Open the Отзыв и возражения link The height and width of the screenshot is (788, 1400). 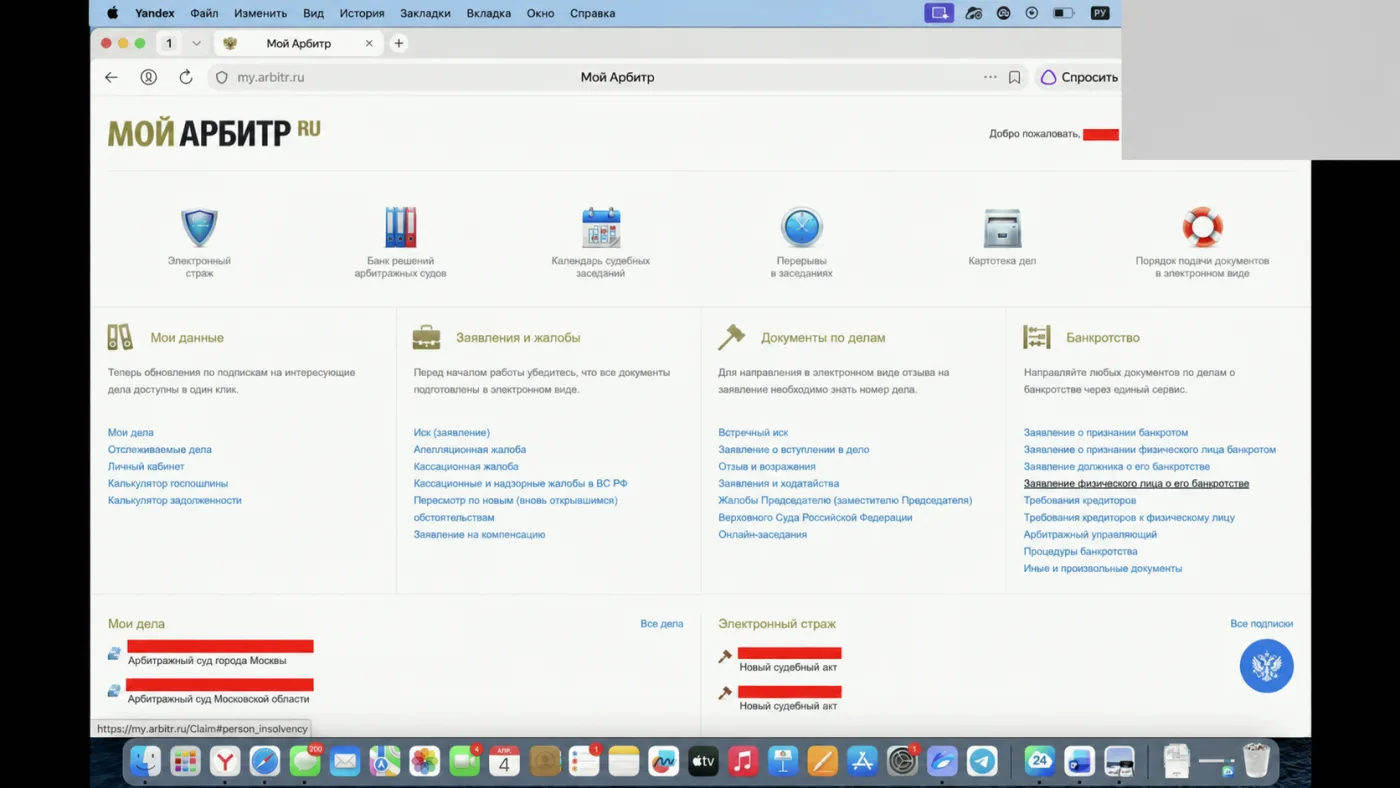click(x=767, y=467)
